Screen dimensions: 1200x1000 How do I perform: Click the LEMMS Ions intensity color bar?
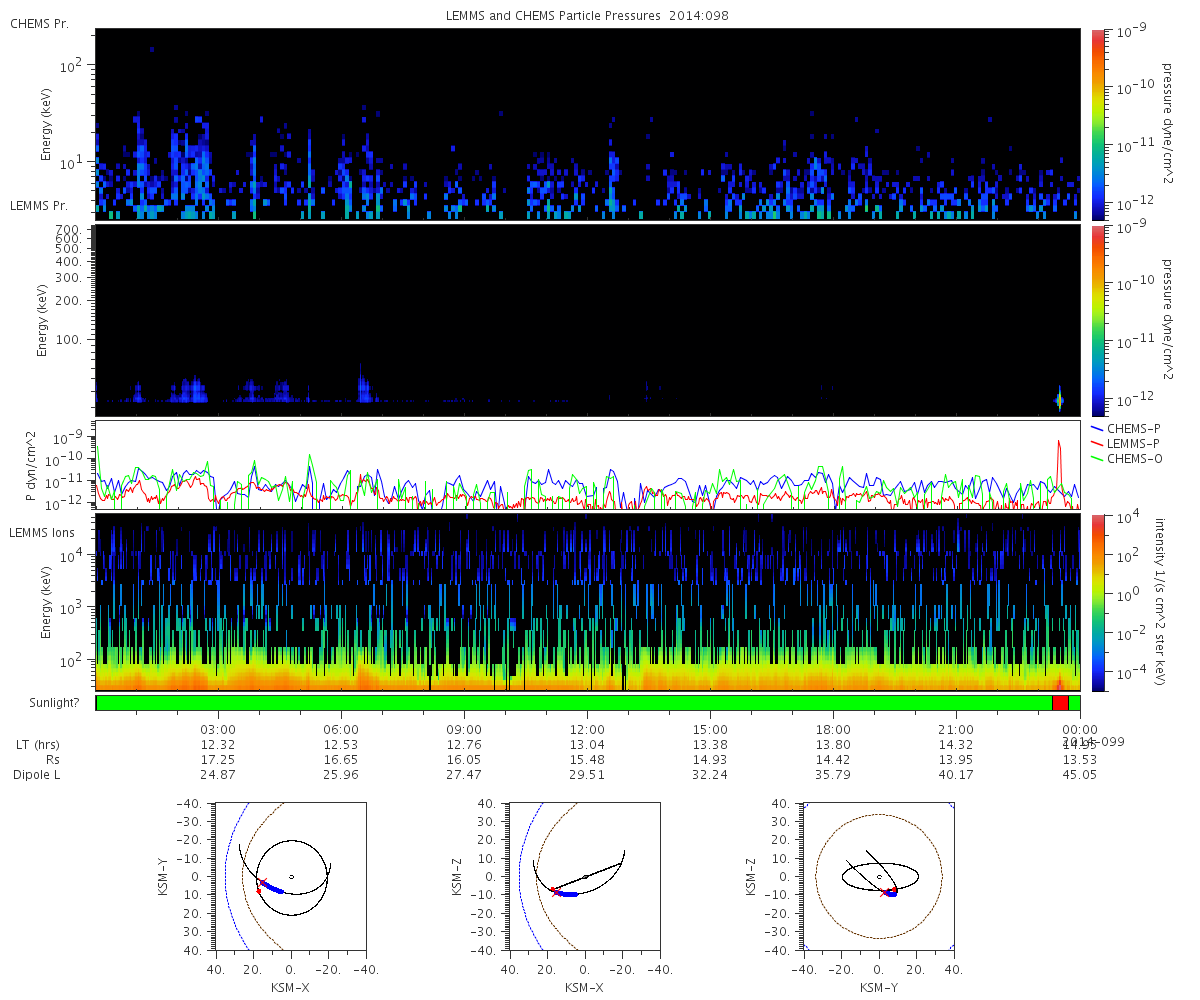click(x=1097, y=603)
